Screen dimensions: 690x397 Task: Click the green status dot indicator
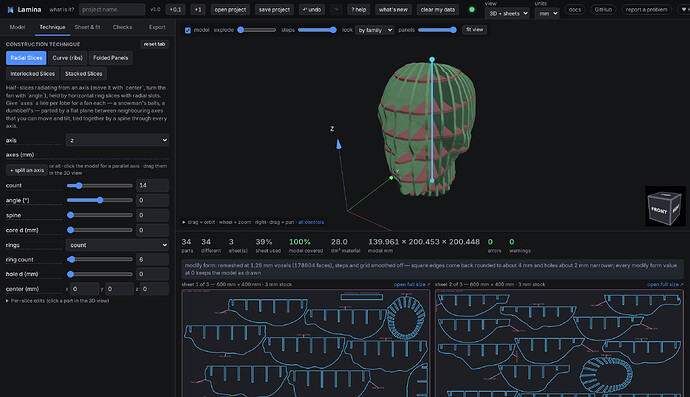click(x=472, y=9)
